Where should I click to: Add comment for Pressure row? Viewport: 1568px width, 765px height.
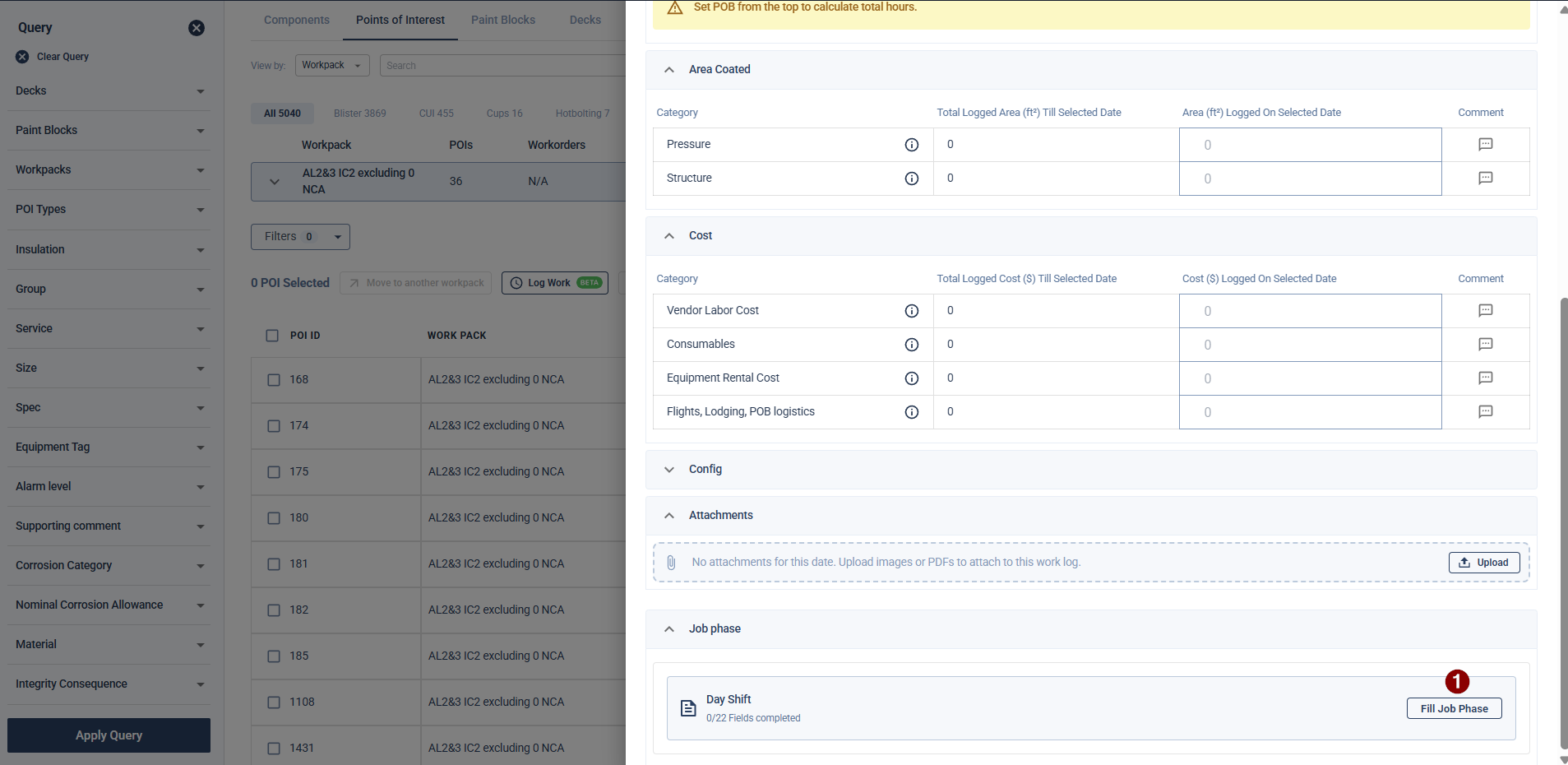click(x=1486, y=145)
